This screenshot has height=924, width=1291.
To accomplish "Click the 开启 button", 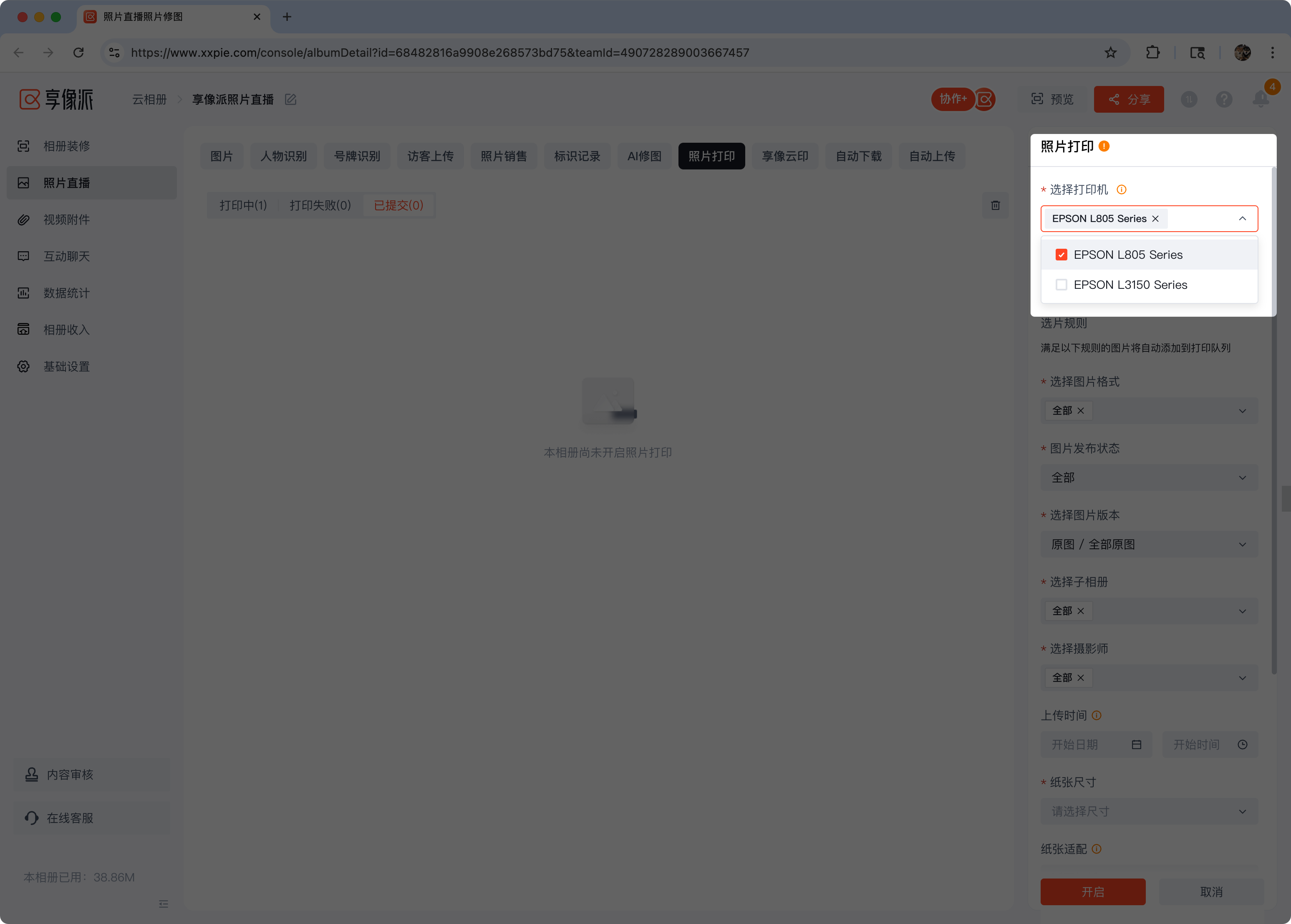I will (x=1092, y=891).
